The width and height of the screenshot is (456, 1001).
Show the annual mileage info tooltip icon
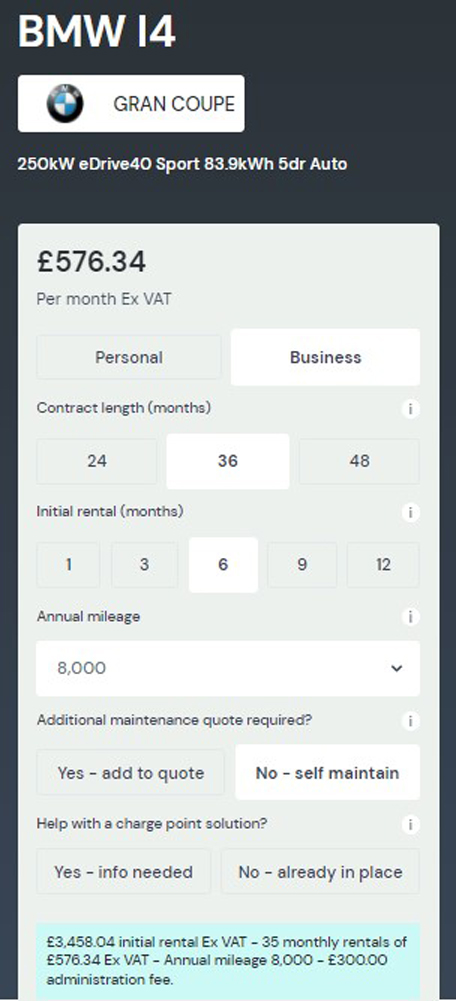tap(411, 617)
